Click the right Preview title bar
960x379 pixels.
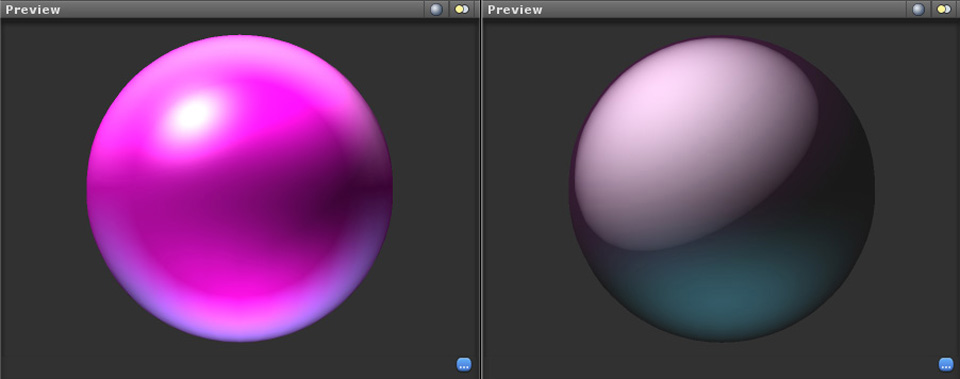click(x=721, y=9)
